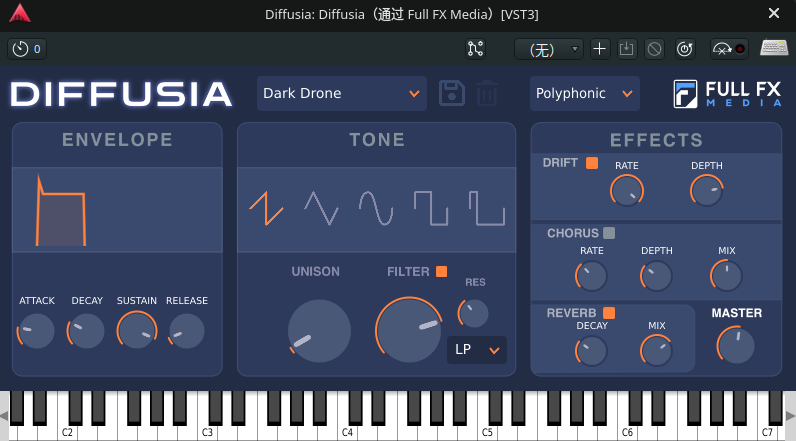Add a new plugin preset
Screen dimensions: 796x441
600,49
